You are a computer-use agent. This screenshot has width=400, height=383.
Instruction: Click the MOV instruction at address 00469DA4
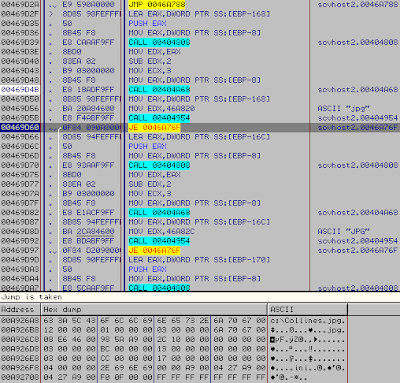point(195,279)
